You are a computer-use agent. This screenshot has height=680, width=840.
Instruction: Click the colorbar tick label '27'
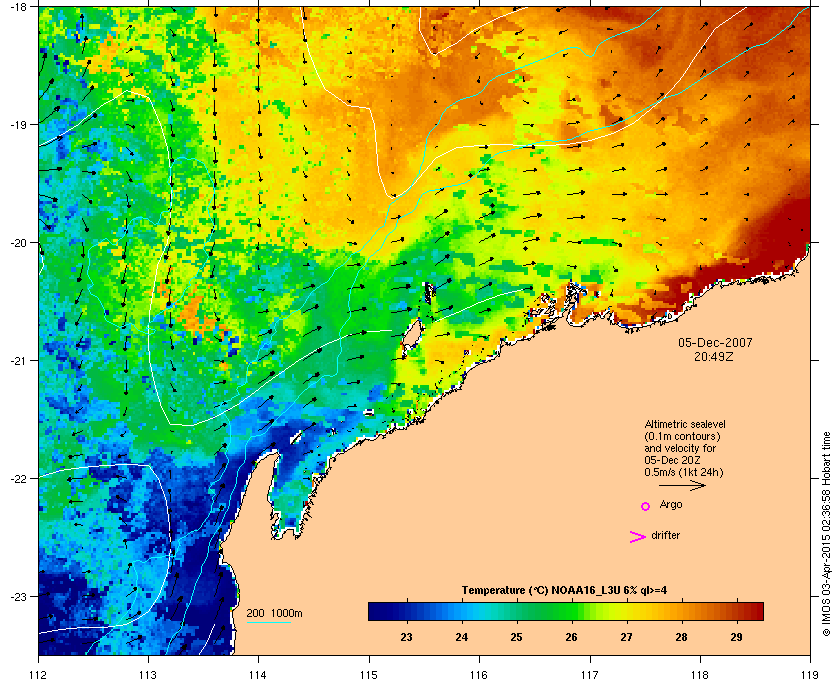click(626, 637)
